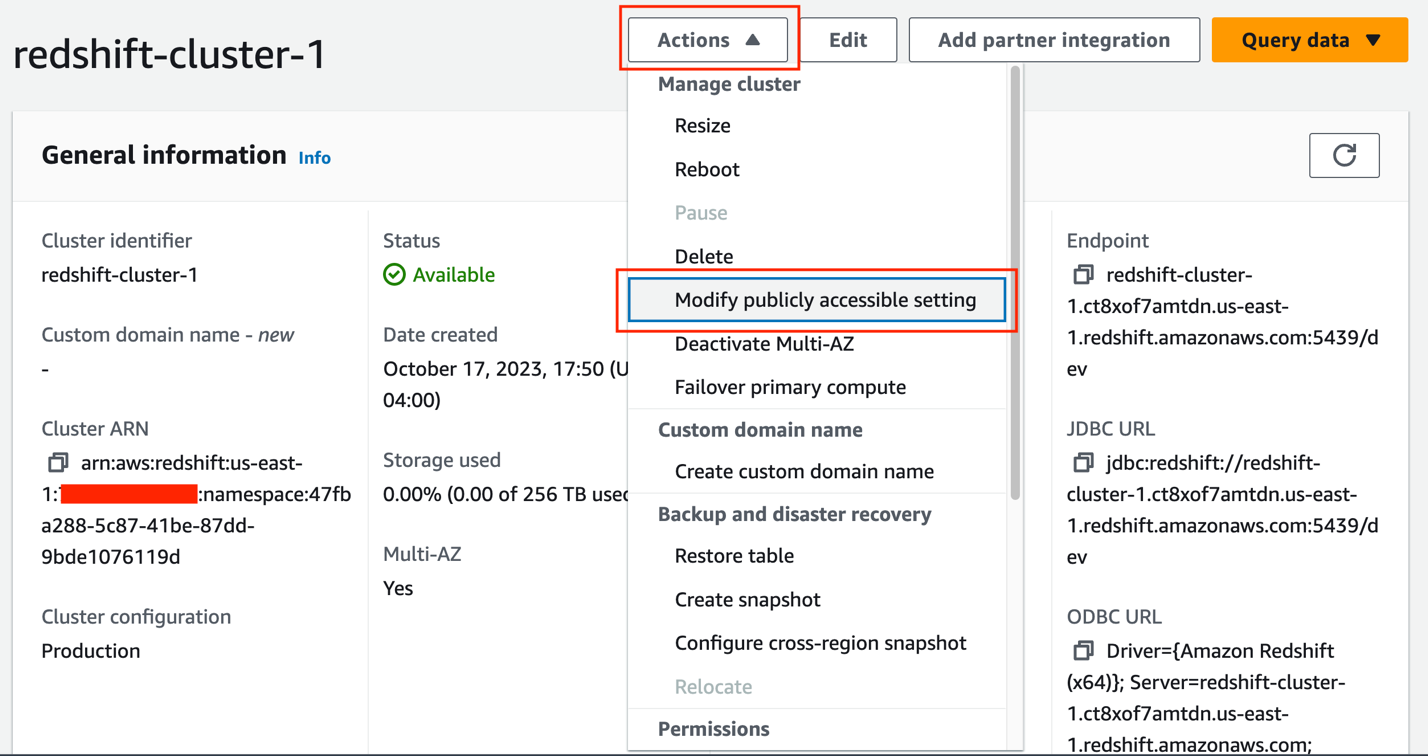Choose Create snapshot from the menu
Viewport: 1428px width, 756px height.
coord(818,600)
